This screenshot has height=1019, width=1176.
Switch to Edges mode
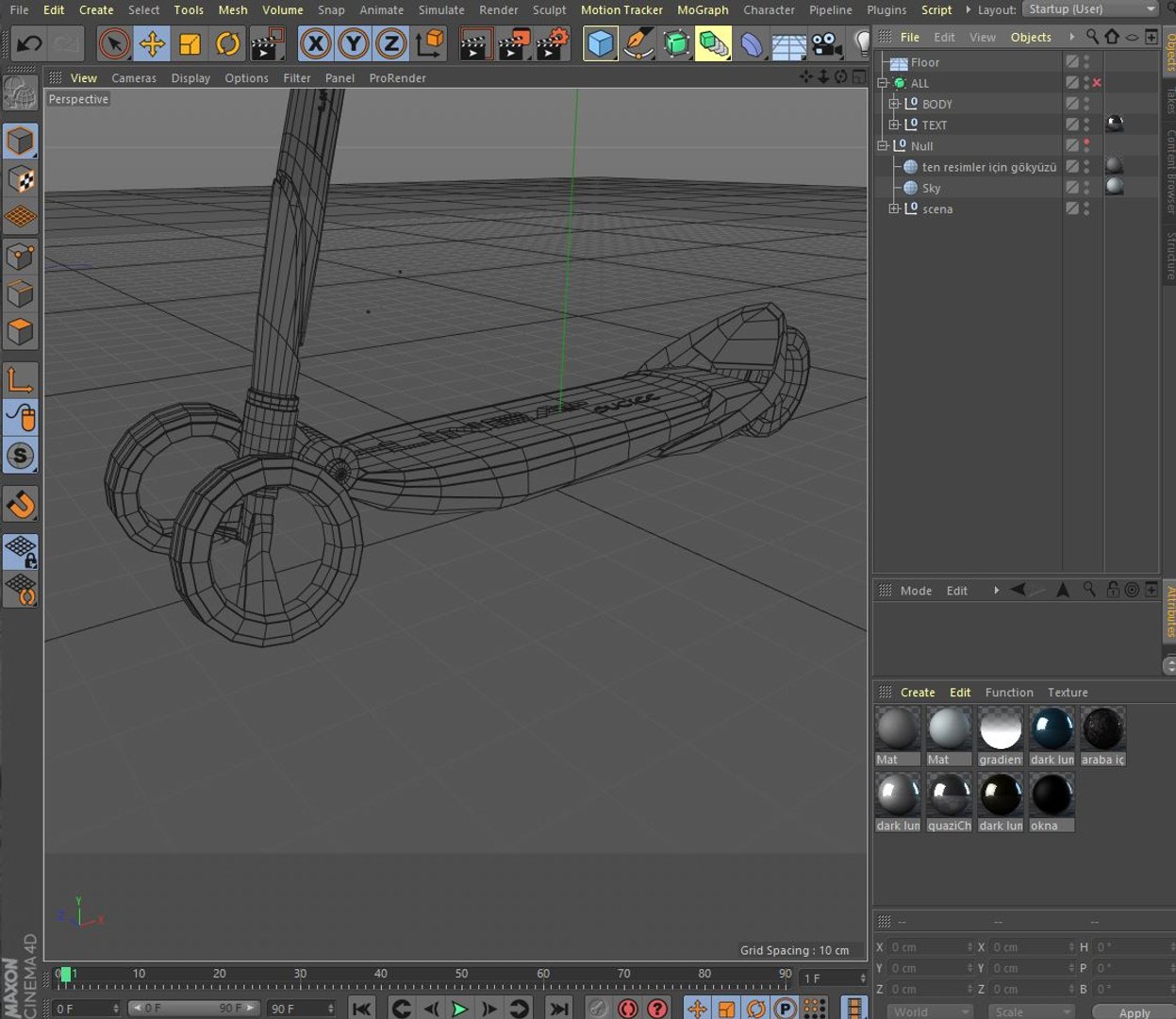click(21, 294)
